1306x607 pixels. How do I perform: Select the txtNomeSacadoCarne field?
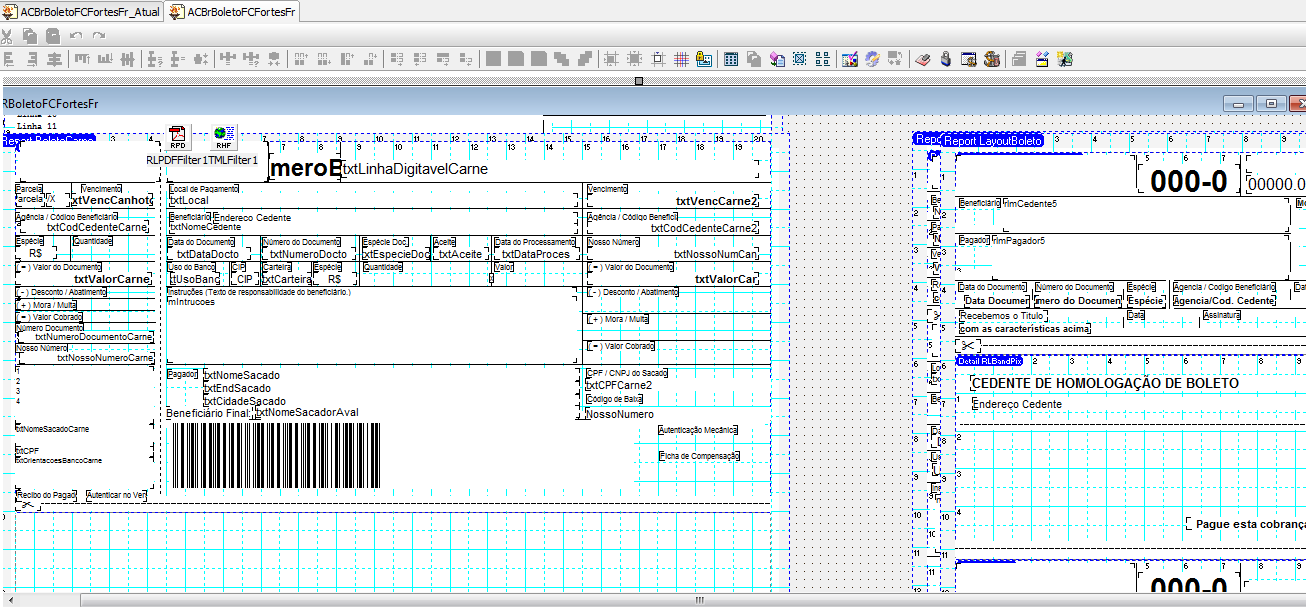coord(53,428)
